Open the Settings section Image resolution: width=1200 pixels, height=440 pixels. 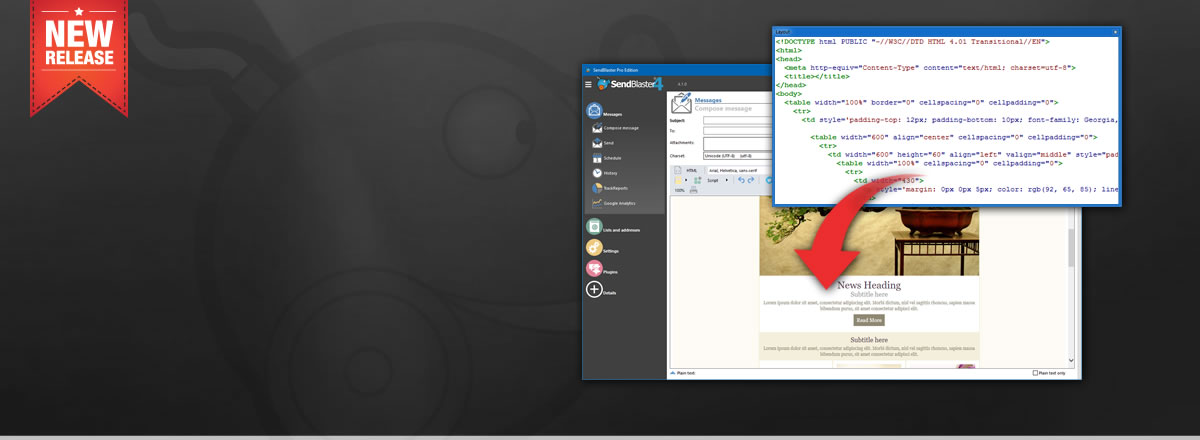602,248
